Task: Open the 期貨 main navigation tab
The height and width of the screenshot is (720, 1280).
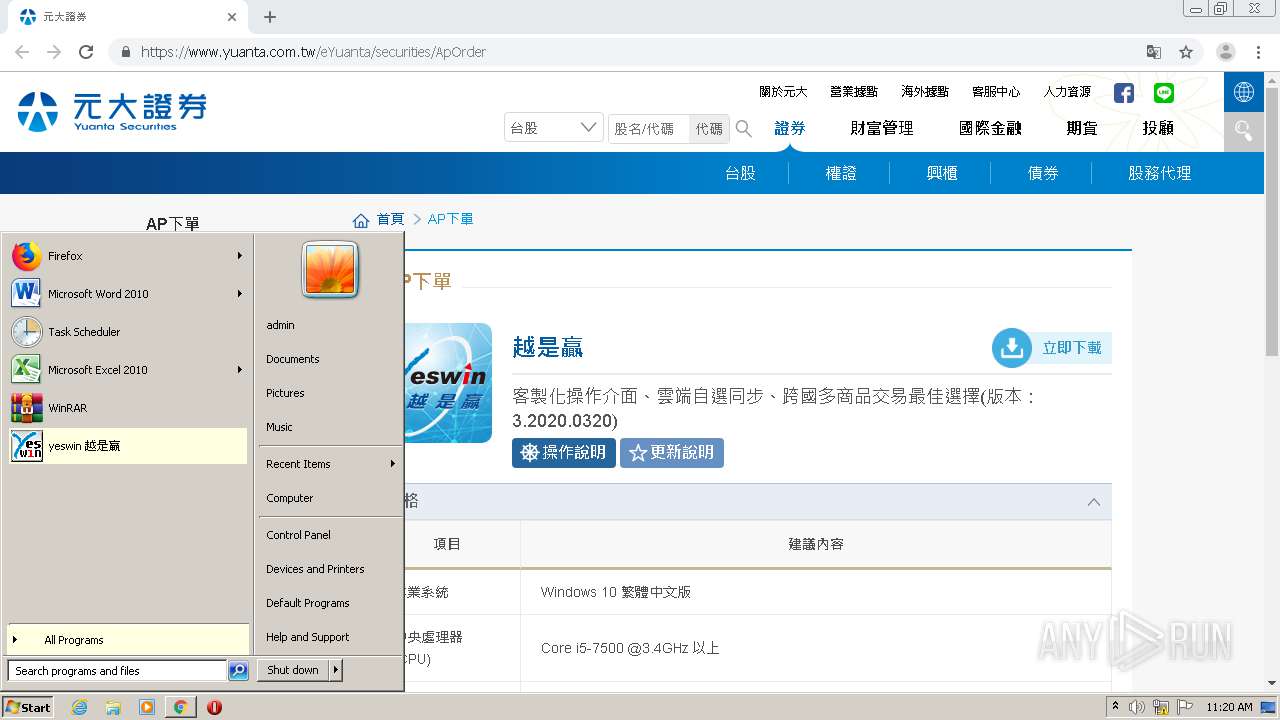Action: [1082, 128]
